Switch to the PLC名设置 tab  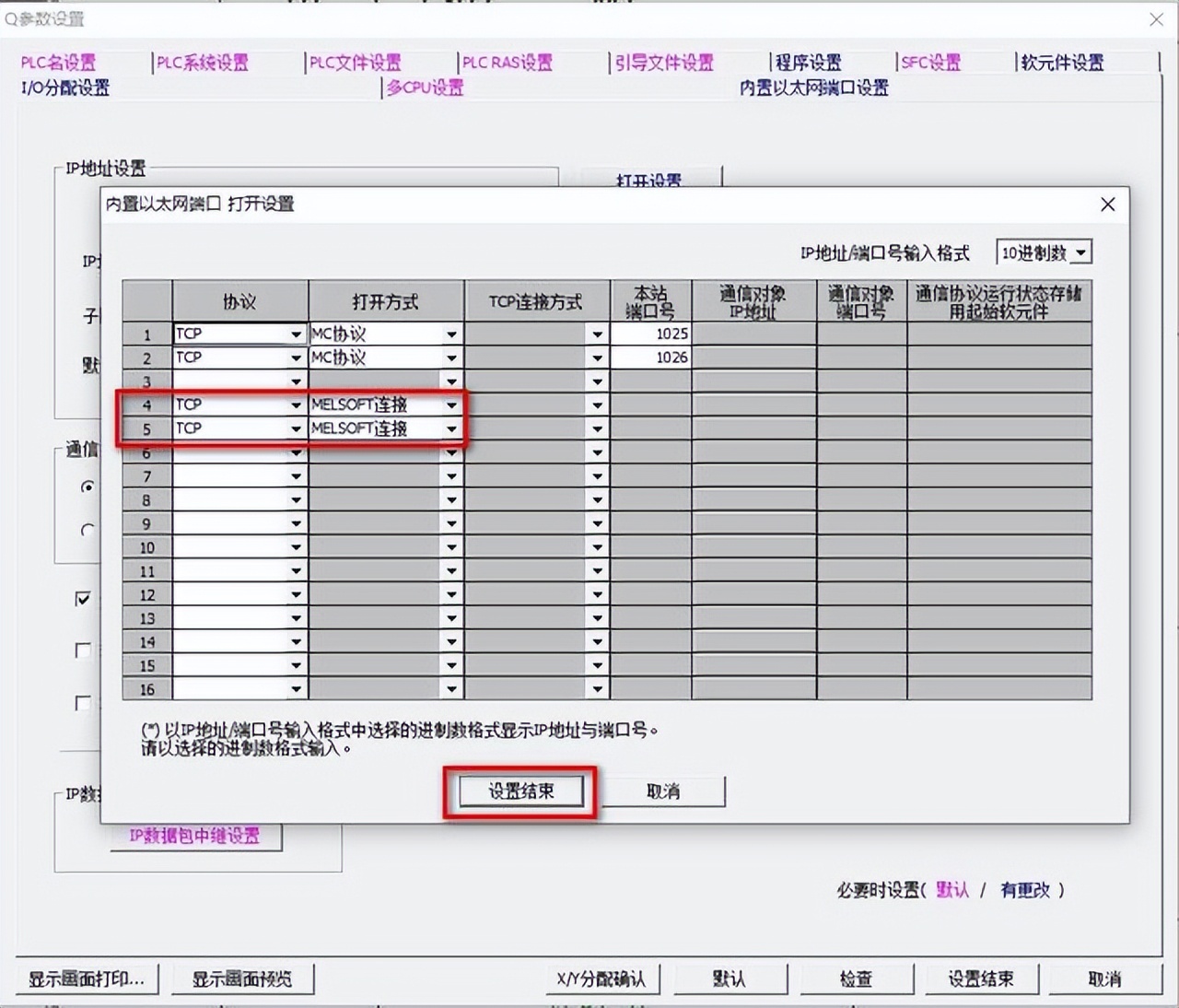pos(55,62)
